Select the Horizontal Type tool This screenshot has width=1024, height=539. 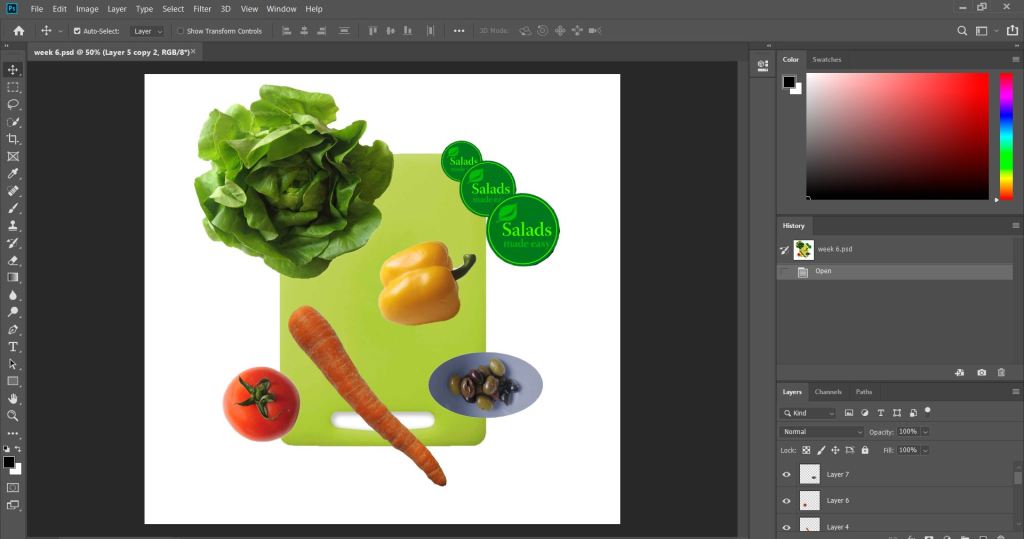coord(13,346)
